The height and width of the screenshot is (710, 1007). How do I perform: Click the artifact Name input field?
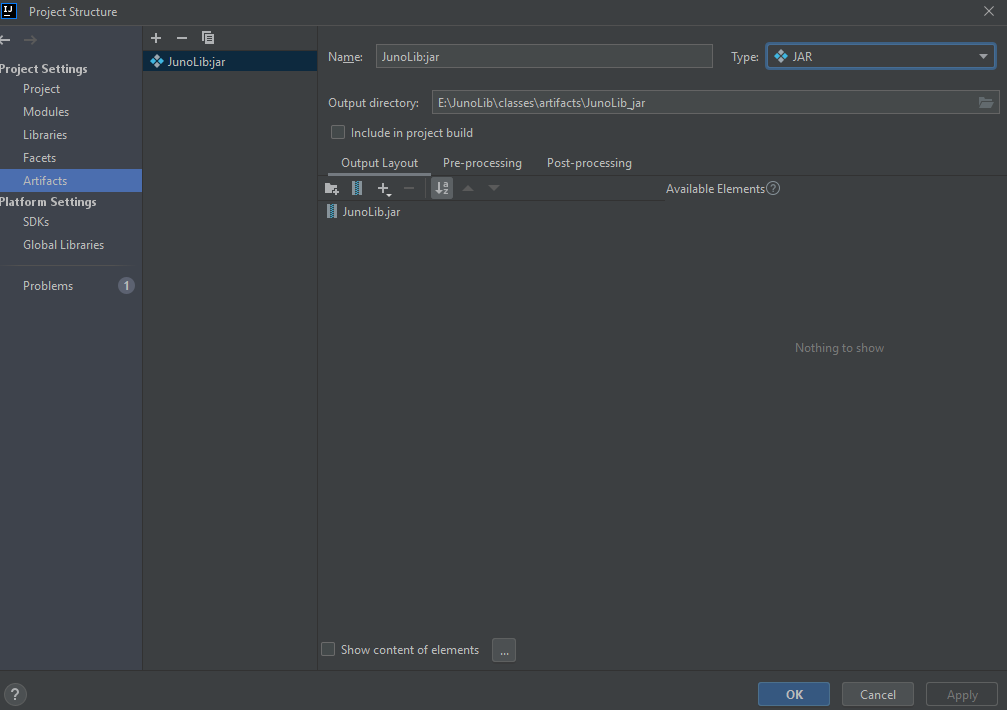coord(543,57)
